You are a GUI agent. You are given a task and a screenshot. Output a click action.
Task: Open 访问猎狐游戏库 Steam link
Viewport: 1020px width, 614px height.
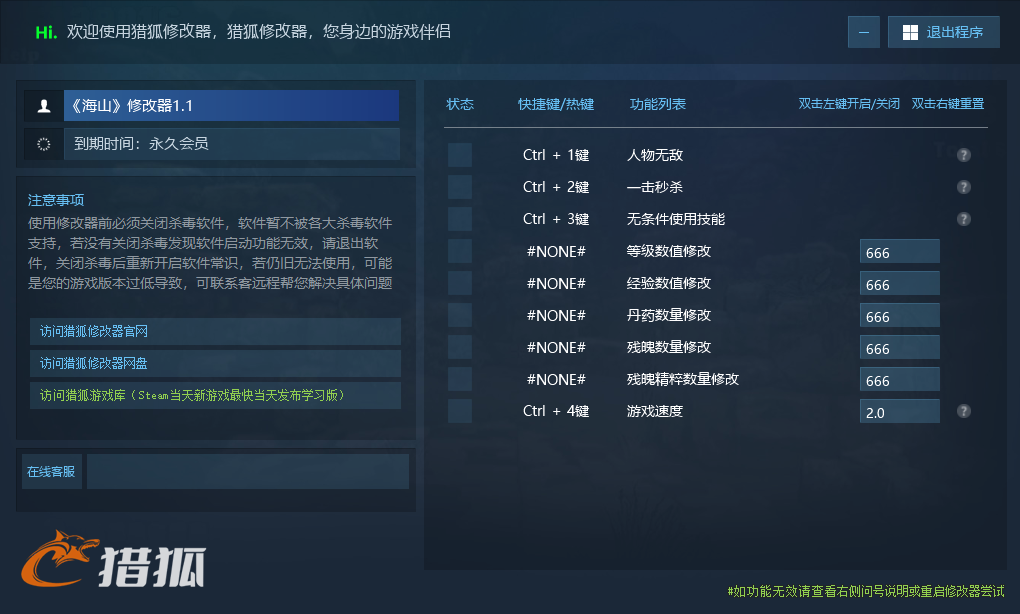pyautogui.click(x=215, y=395)
